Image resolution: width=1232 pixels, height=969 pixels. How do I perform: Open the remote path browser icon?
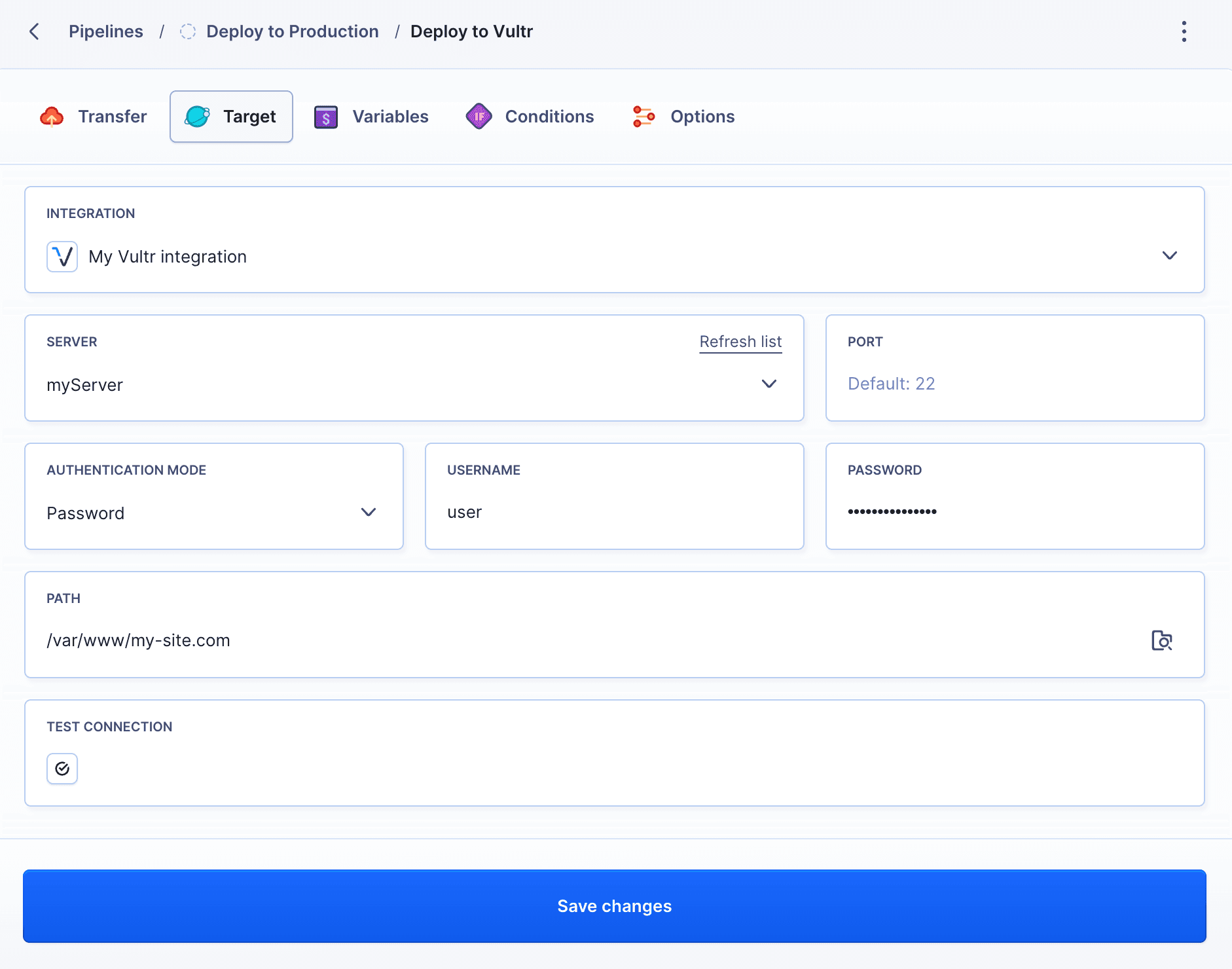tap(1161, 640)
